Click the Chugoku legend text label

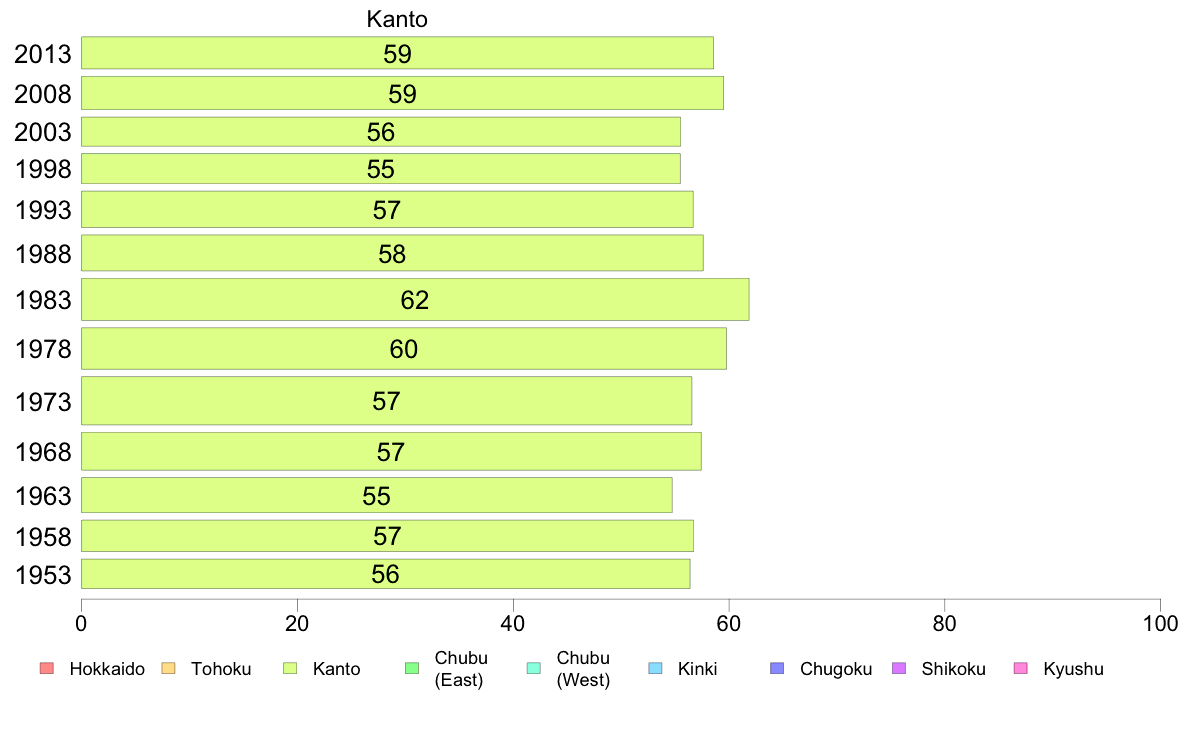coord(836,669)
